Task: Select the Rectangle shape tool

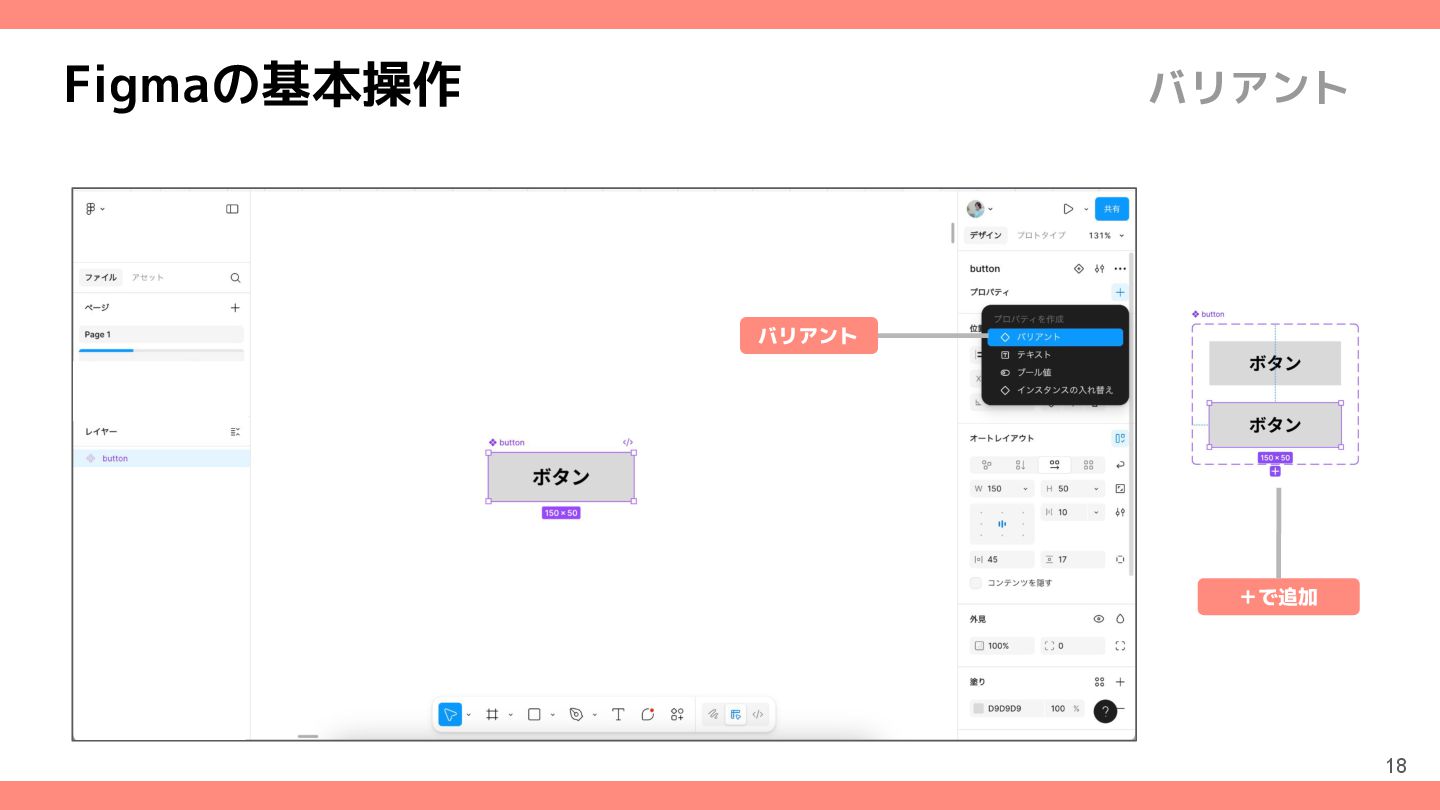Action: coord(534,714)
